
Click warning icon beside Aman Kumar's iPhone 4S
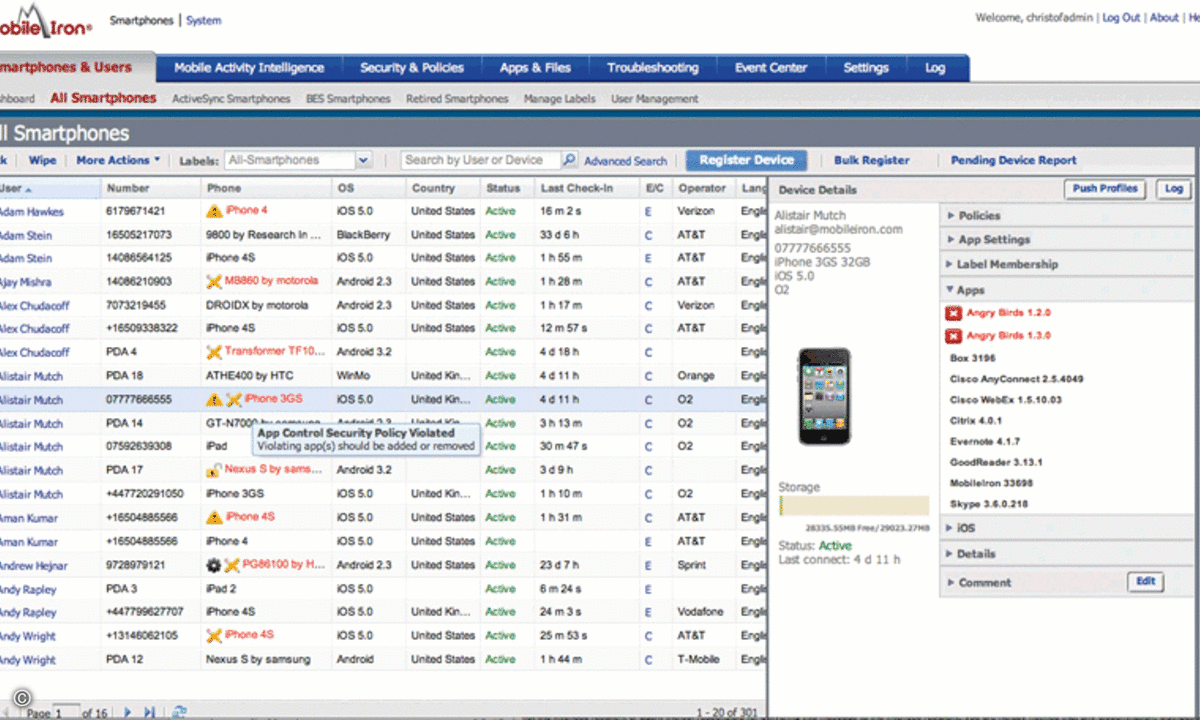[x=214, y=517]
